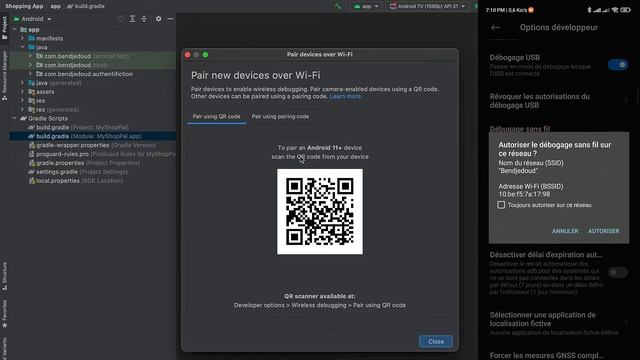Select the res folder in project tree
The height and width of the screenshot is (360, 640).
[x=37, y=101]
